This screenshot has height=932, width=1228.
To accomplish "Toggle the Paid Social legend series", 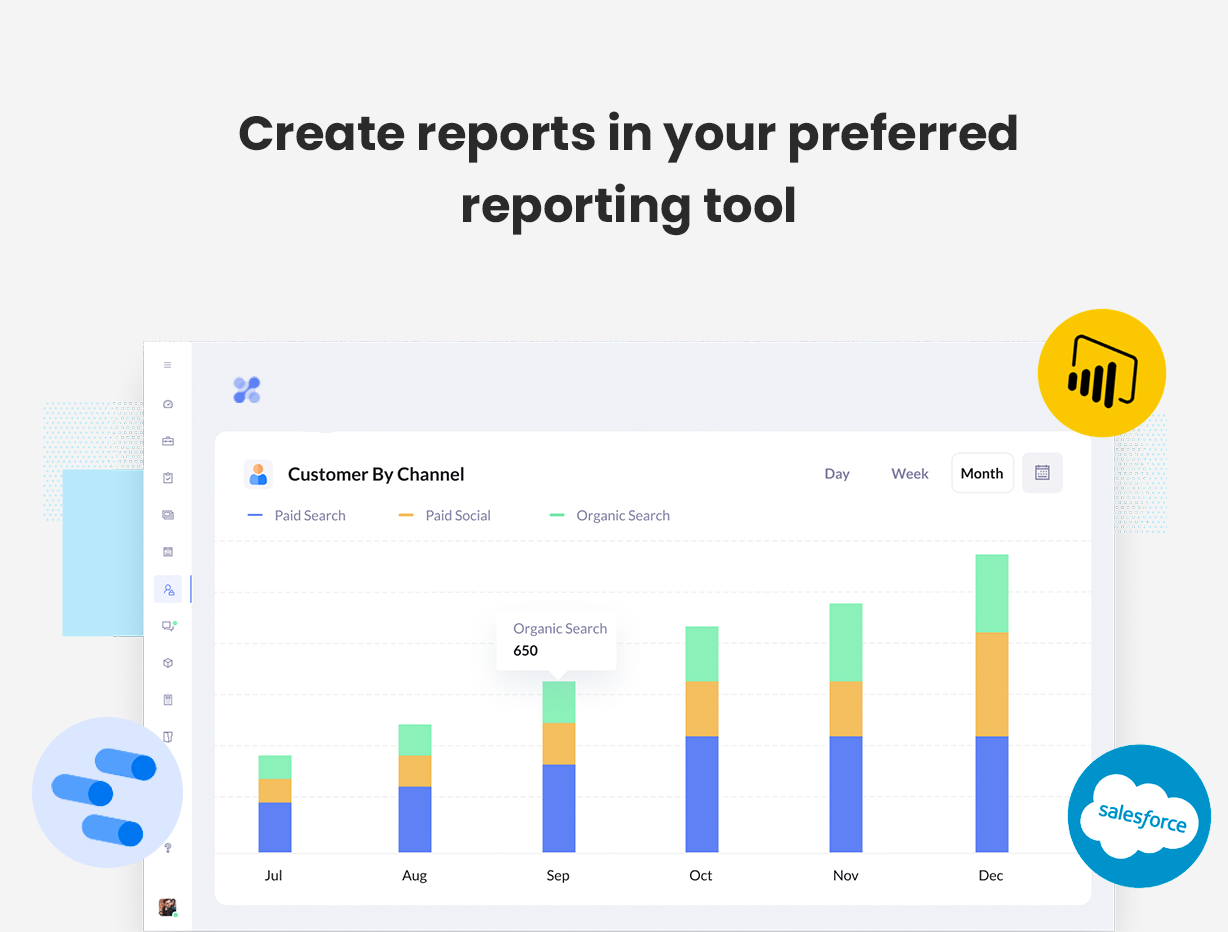I will click(x=445, y=516).
